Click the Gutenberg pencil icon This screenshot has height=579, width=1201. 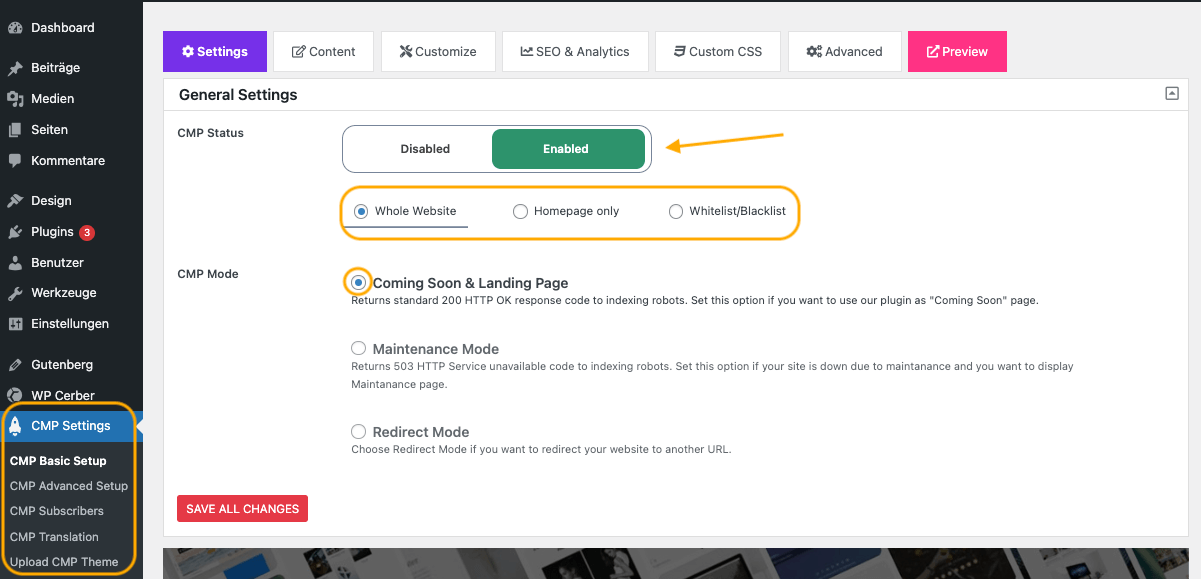[x=15, y=365]
